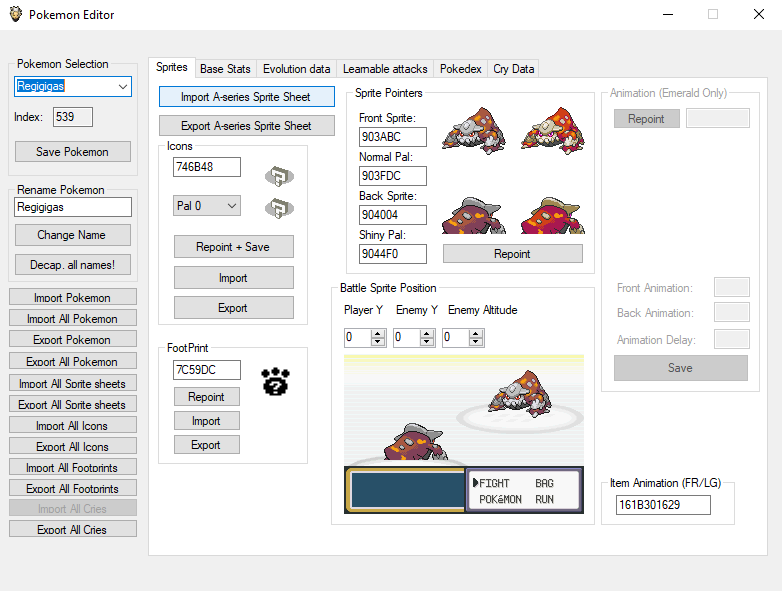
Task: Increase the Player Y value
Action: tap(378, 334)
